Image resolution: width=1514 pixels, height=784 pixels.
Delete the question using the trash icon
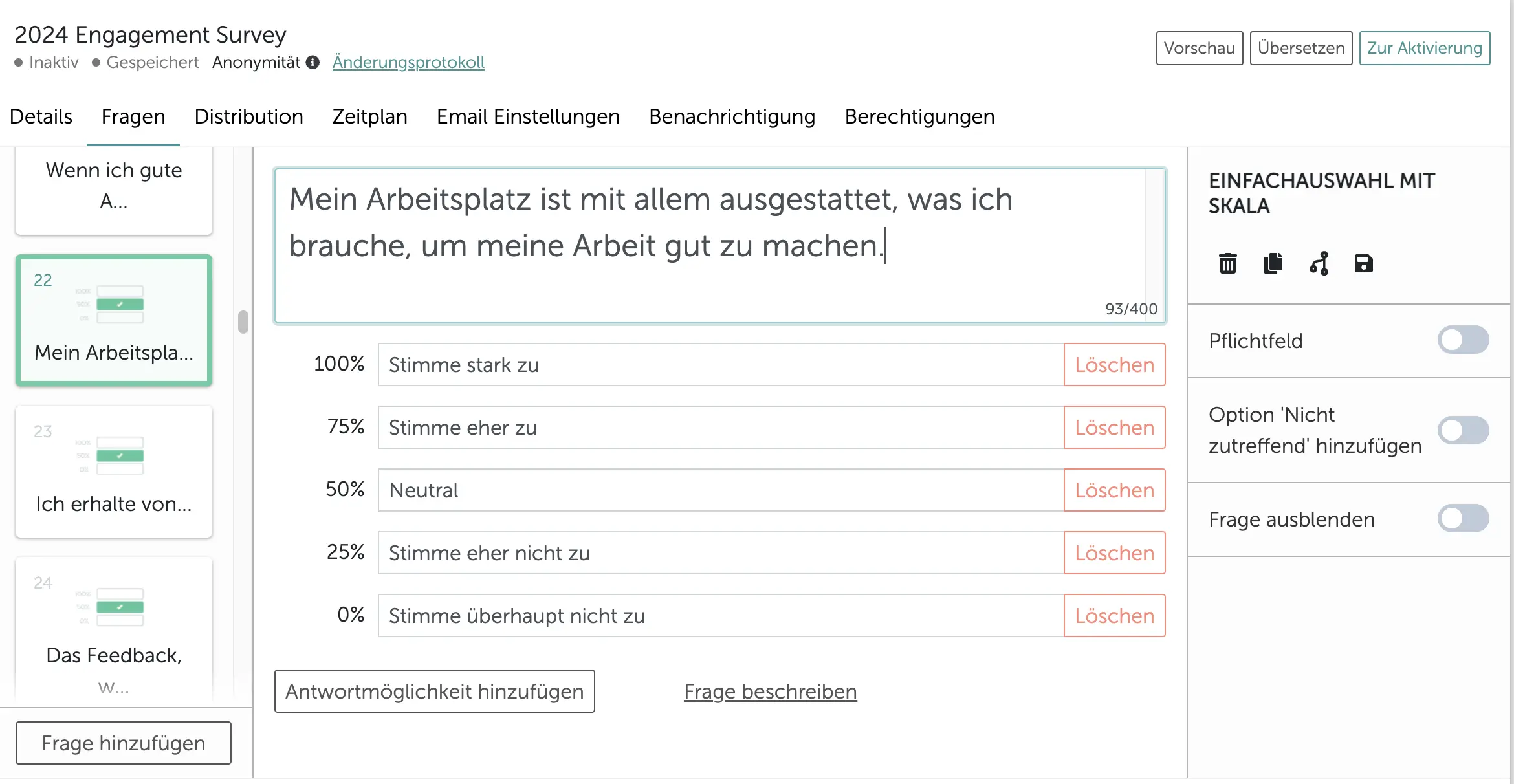pos(1227,264)
